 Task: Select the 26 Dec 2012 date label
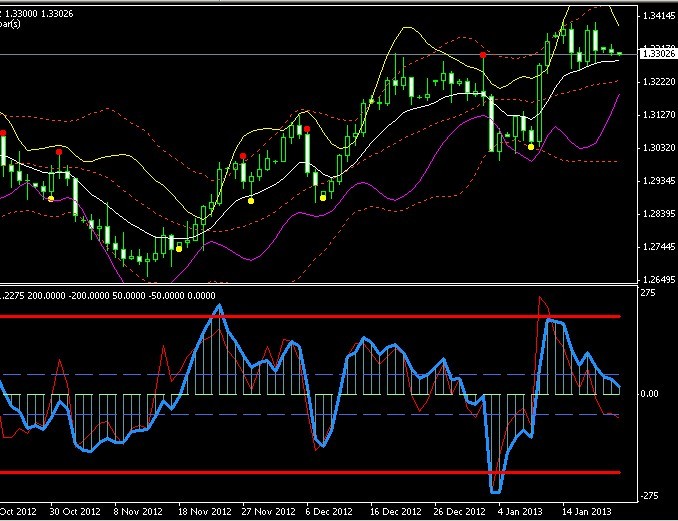pyautogui.click(x=460, y=512)
